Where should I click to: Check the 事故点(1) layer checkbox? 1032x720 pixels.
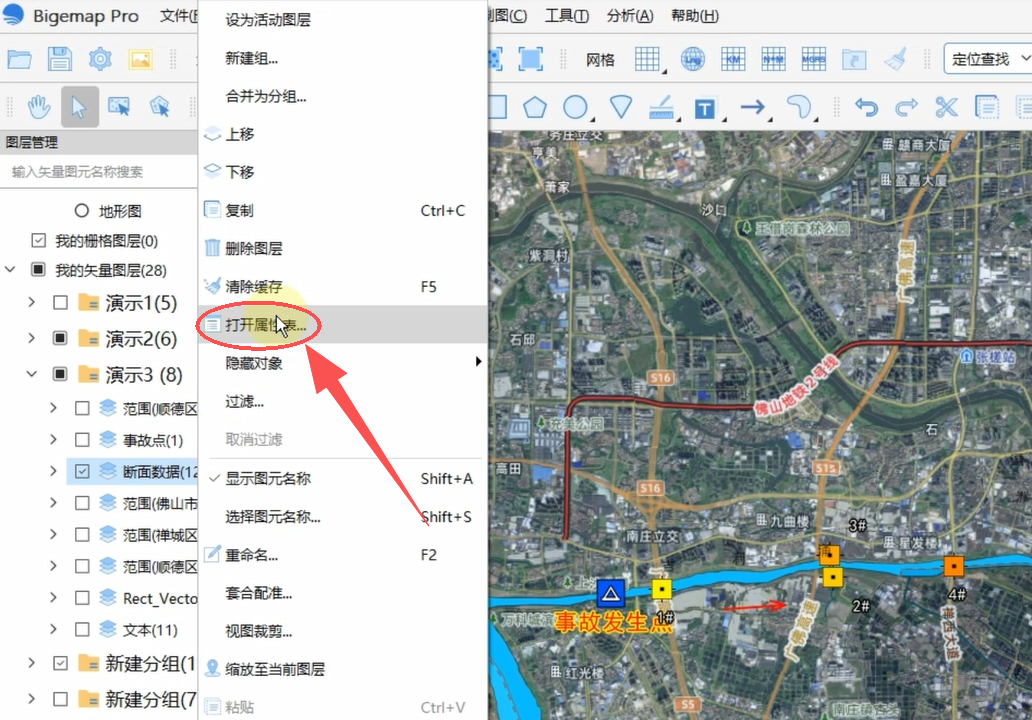(x=82, y=440)
